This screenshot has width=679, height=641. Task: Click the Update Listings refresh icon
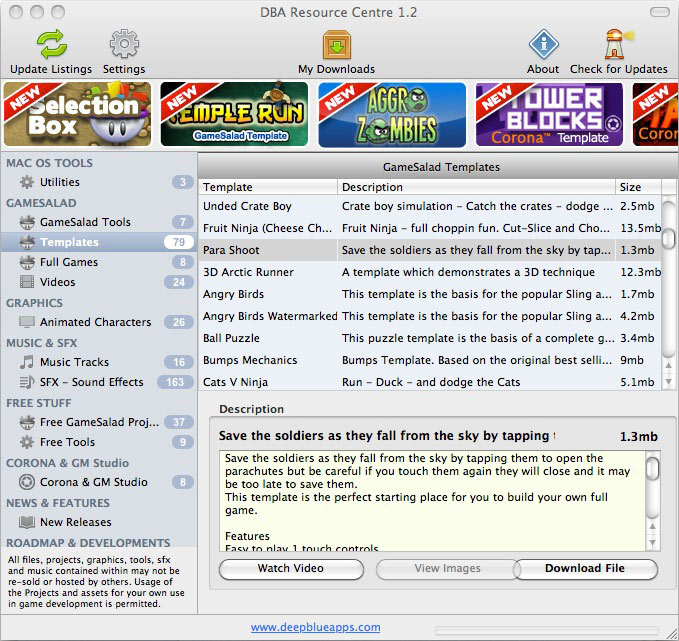[52, 44]
